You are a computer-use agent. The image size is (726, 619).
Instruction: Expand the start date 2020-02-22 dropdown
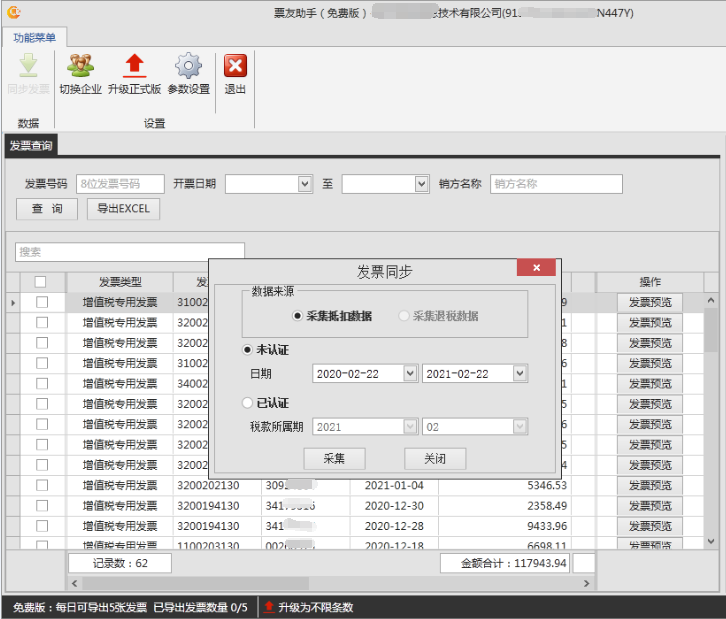coord(410,374)
